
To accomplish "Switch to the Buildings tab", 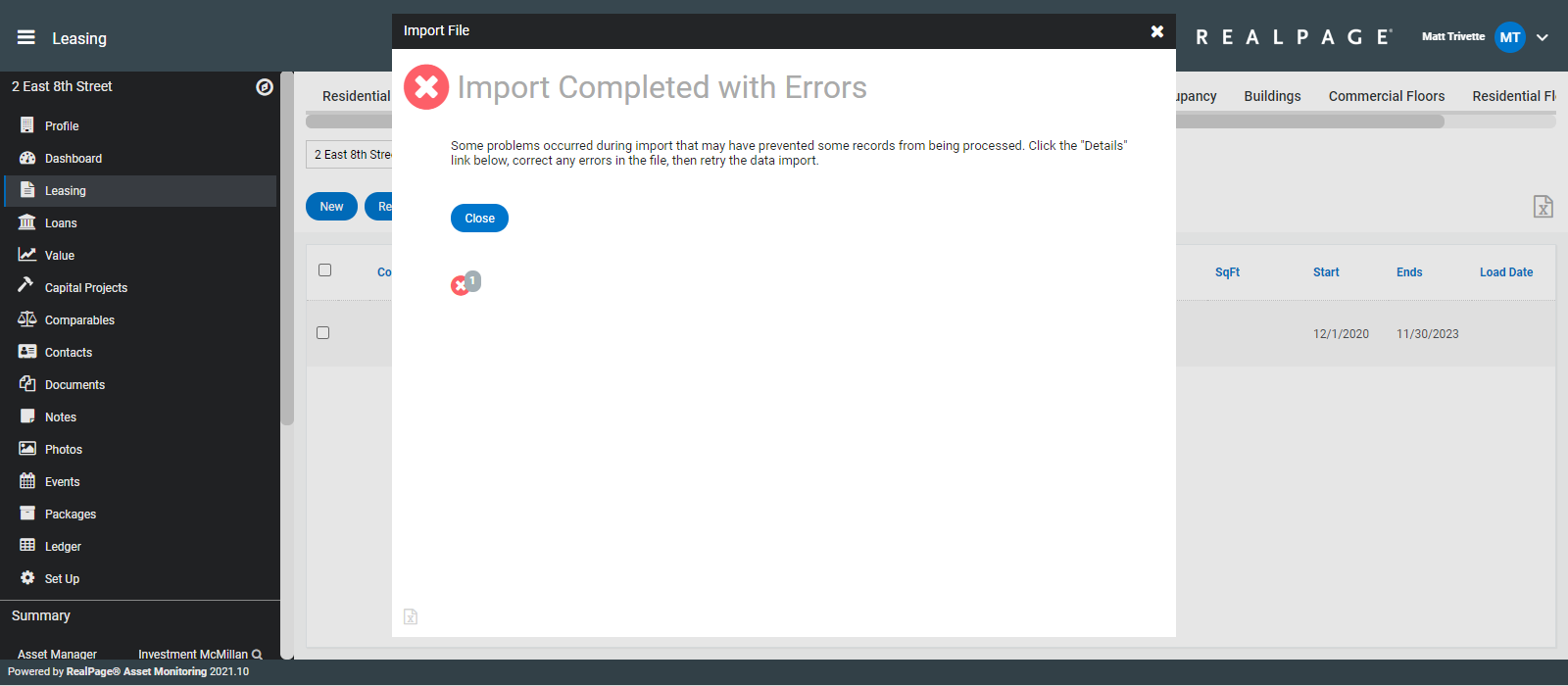I will click(x=1272, y=96).
